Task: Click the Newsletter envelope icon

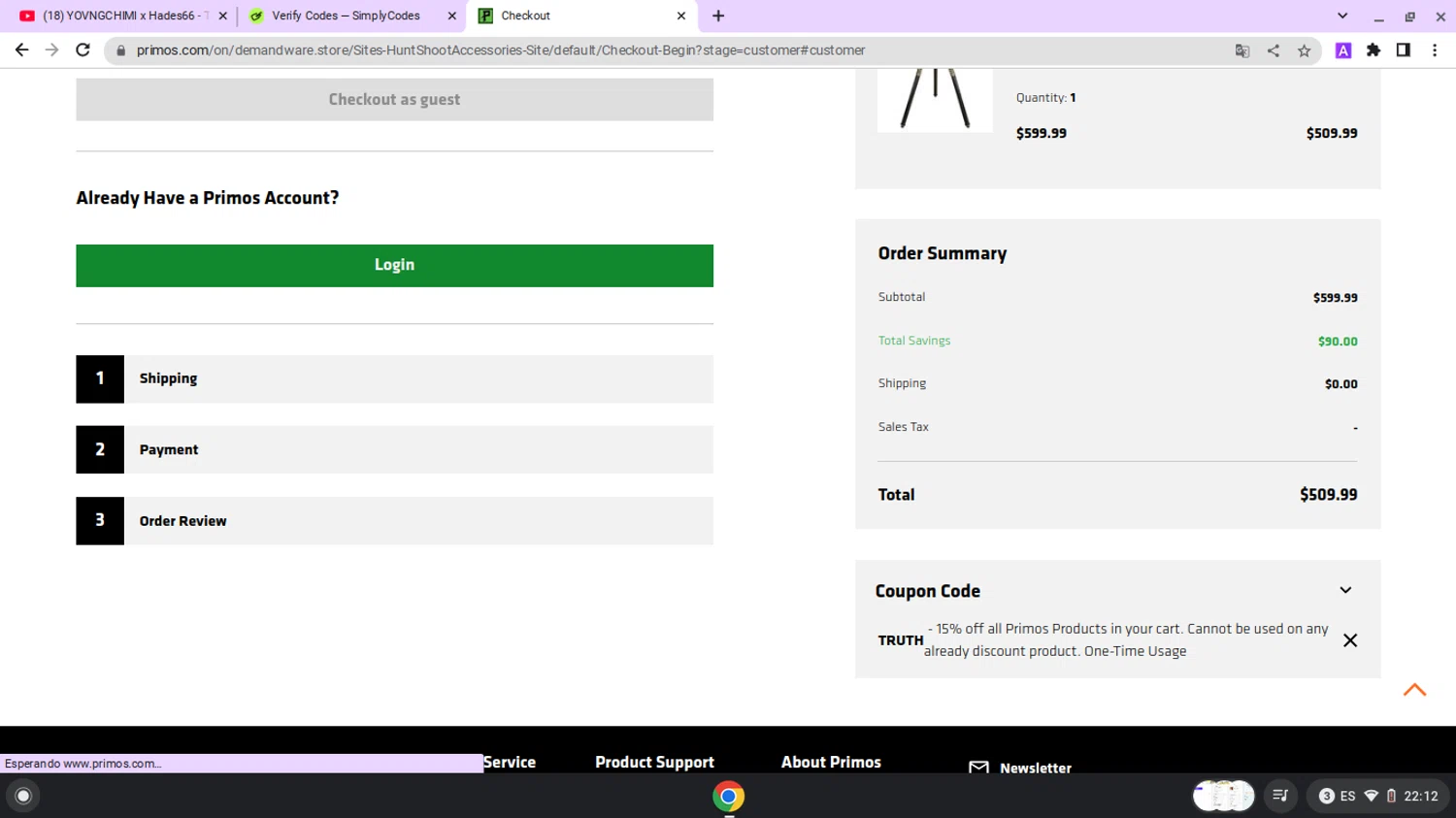Action: pos(978,768)
